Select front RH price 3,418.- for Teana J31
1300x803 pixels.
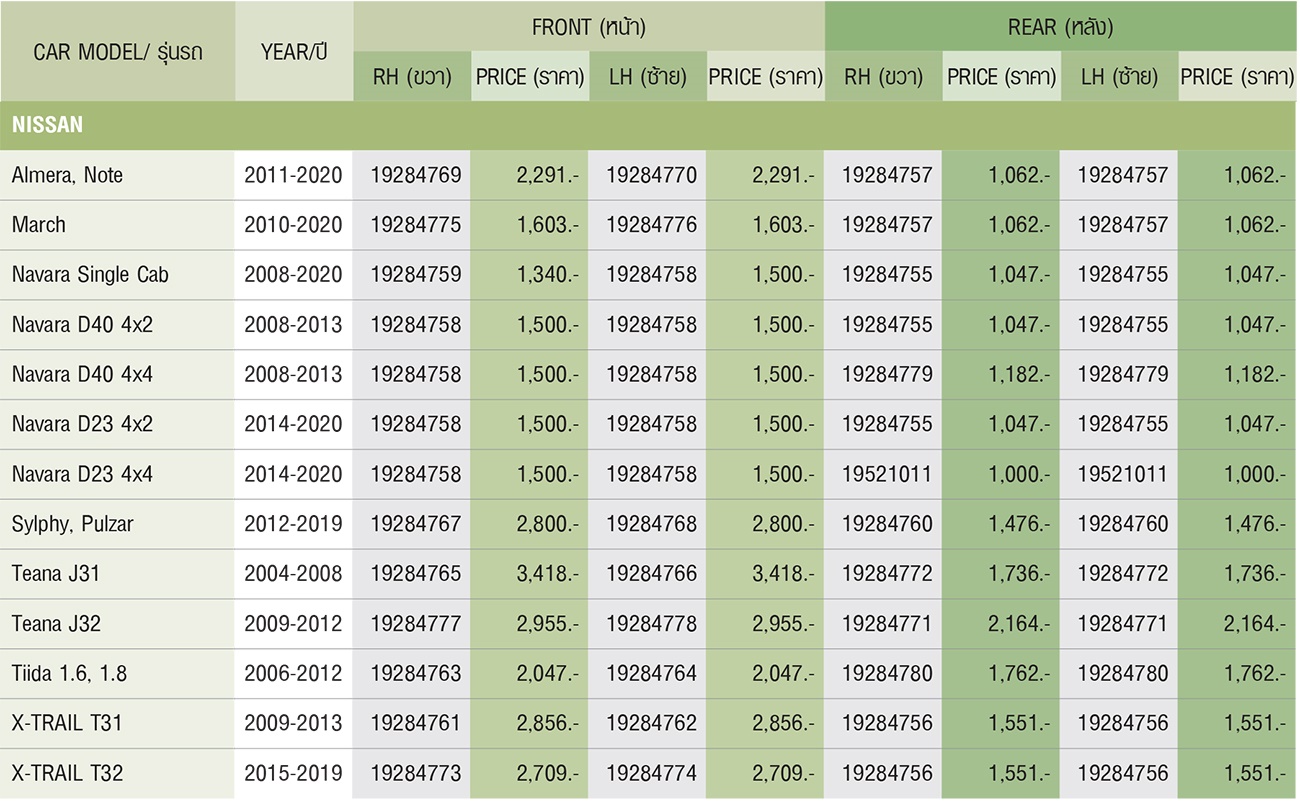click(547, 574)
